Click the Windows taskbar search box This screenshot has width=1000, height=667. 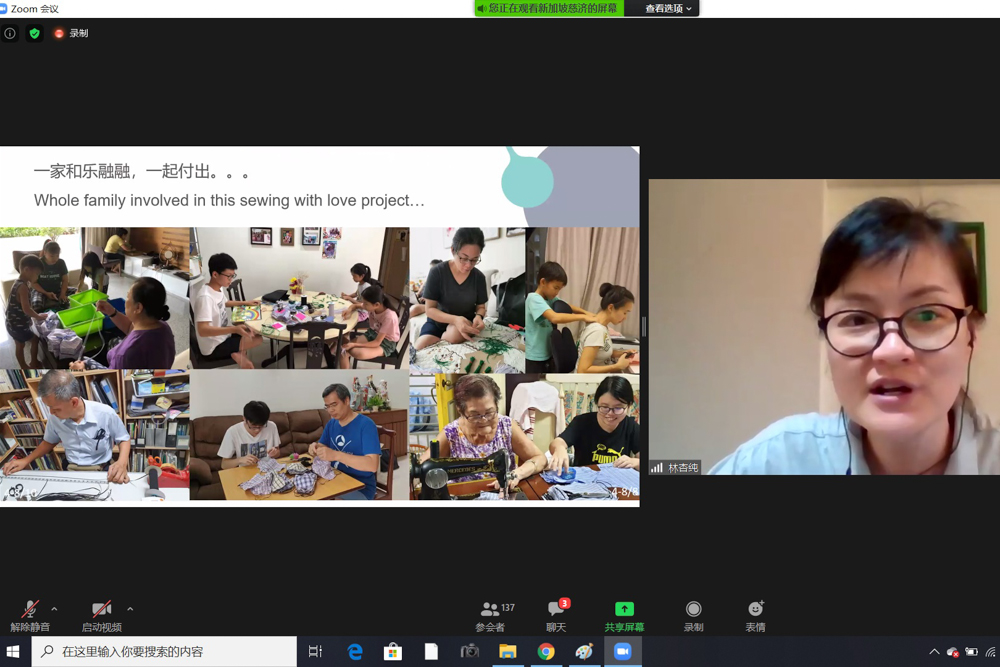point(165,652)
